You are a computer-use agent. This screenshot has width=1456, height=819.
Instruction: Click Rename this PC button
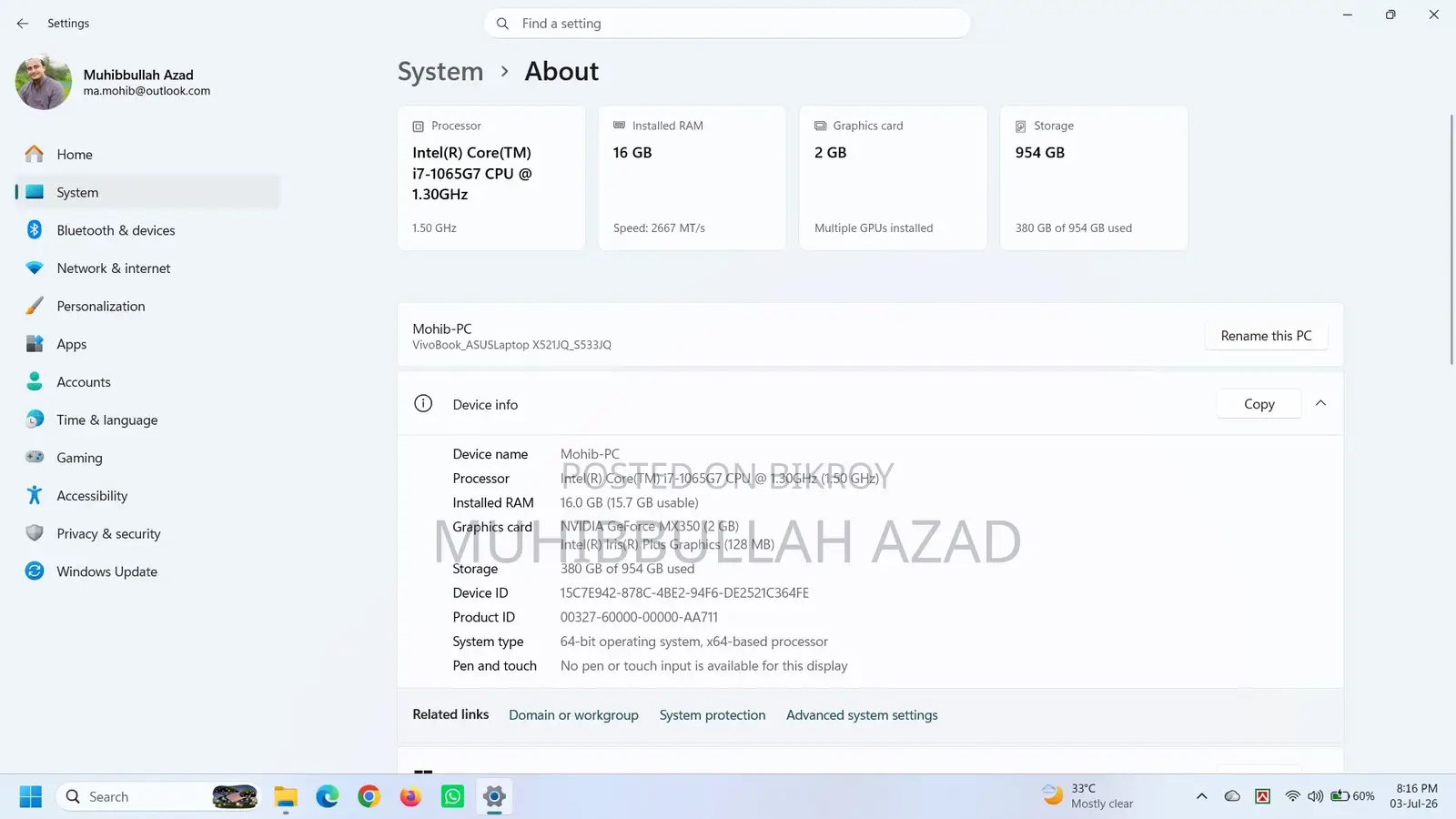click(x=1266, y=336)
